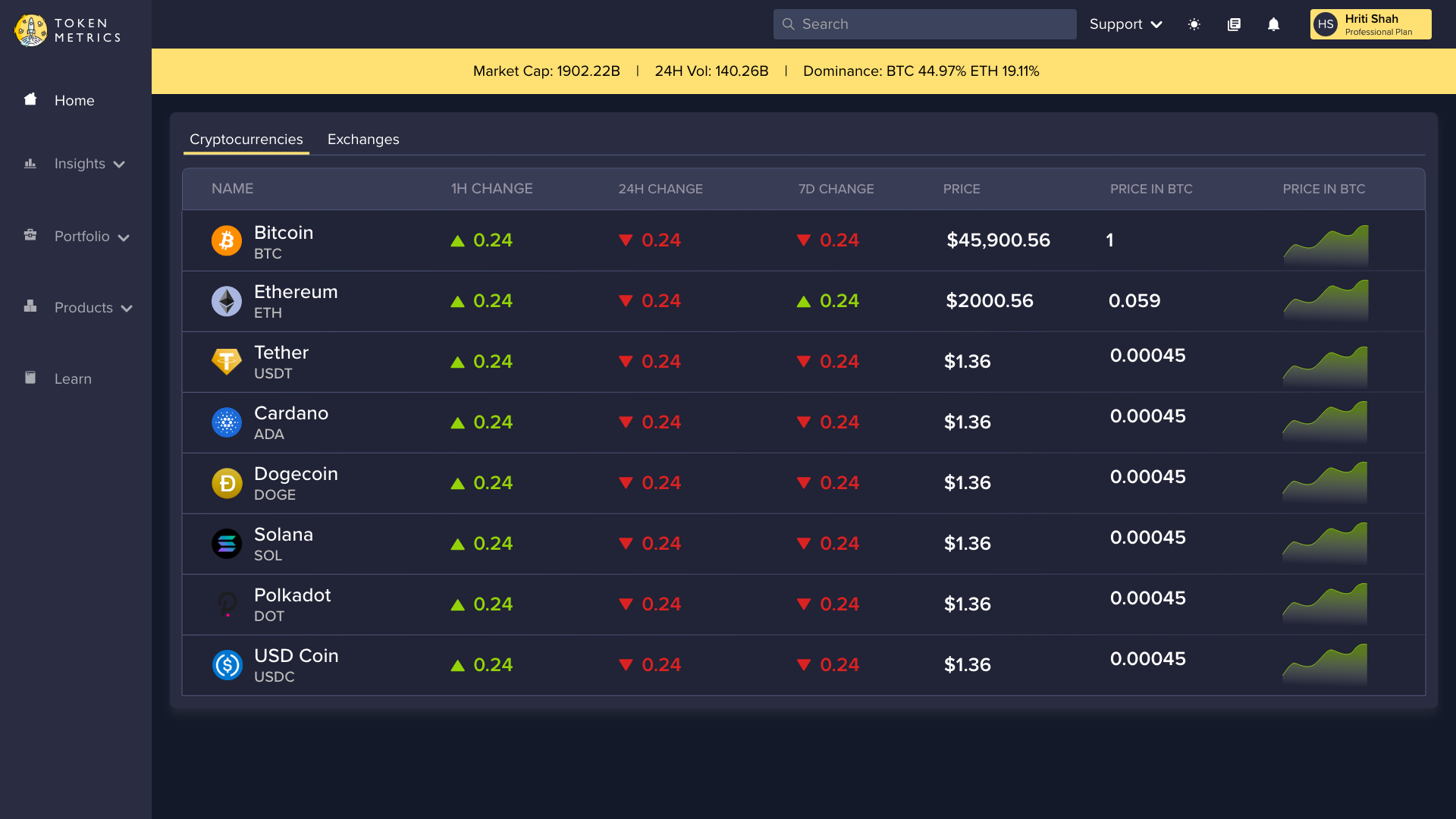Open the news library icon in header
The width and height of the screenshot is (1456, 819).
1234,24
